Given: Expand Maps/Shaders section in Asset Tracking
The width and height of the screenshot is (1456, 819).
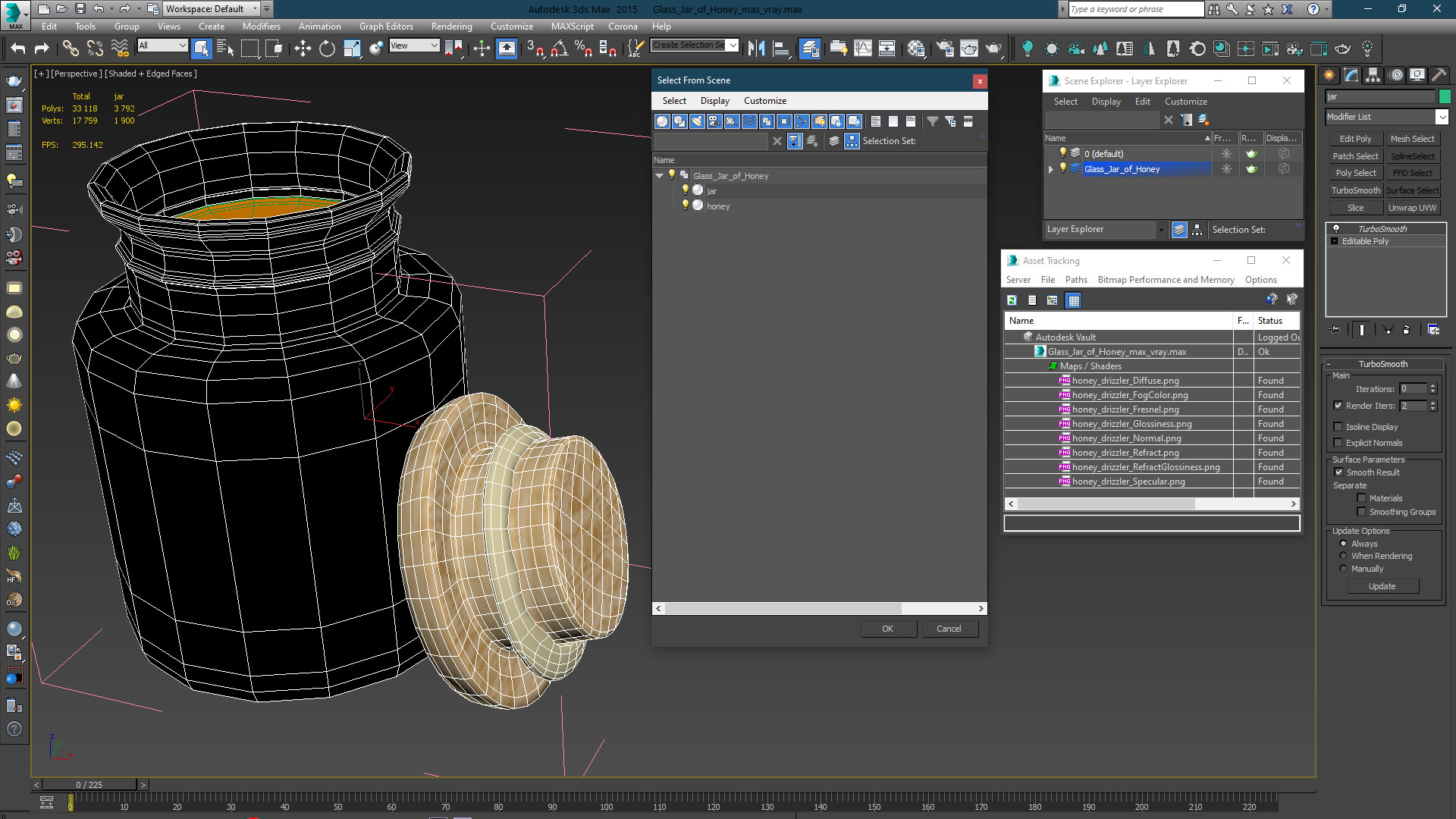Looking at the screenshot, I should [1053, 365].
